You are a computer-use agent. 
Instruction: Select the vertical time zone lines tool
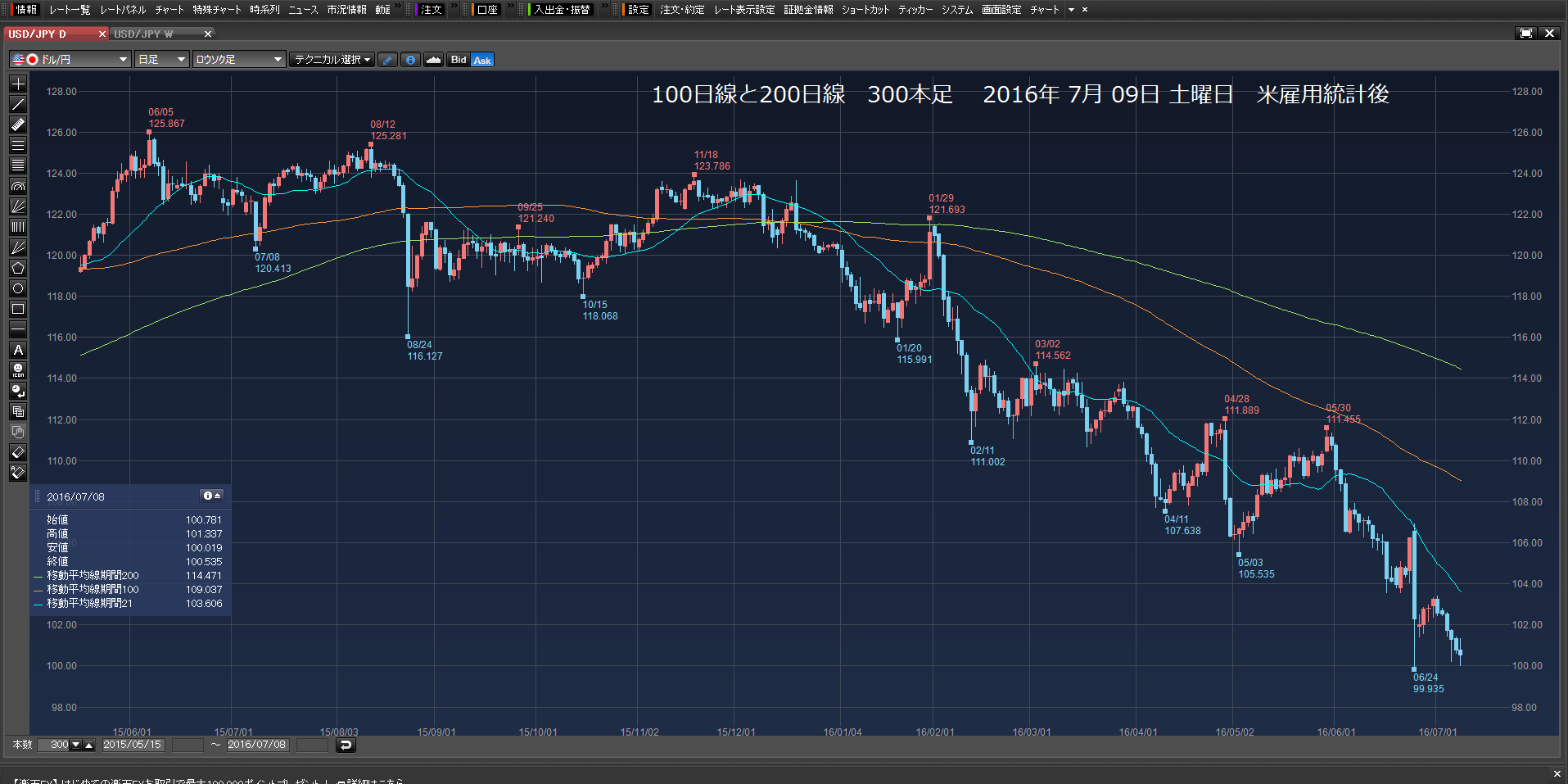coord(18,227)
